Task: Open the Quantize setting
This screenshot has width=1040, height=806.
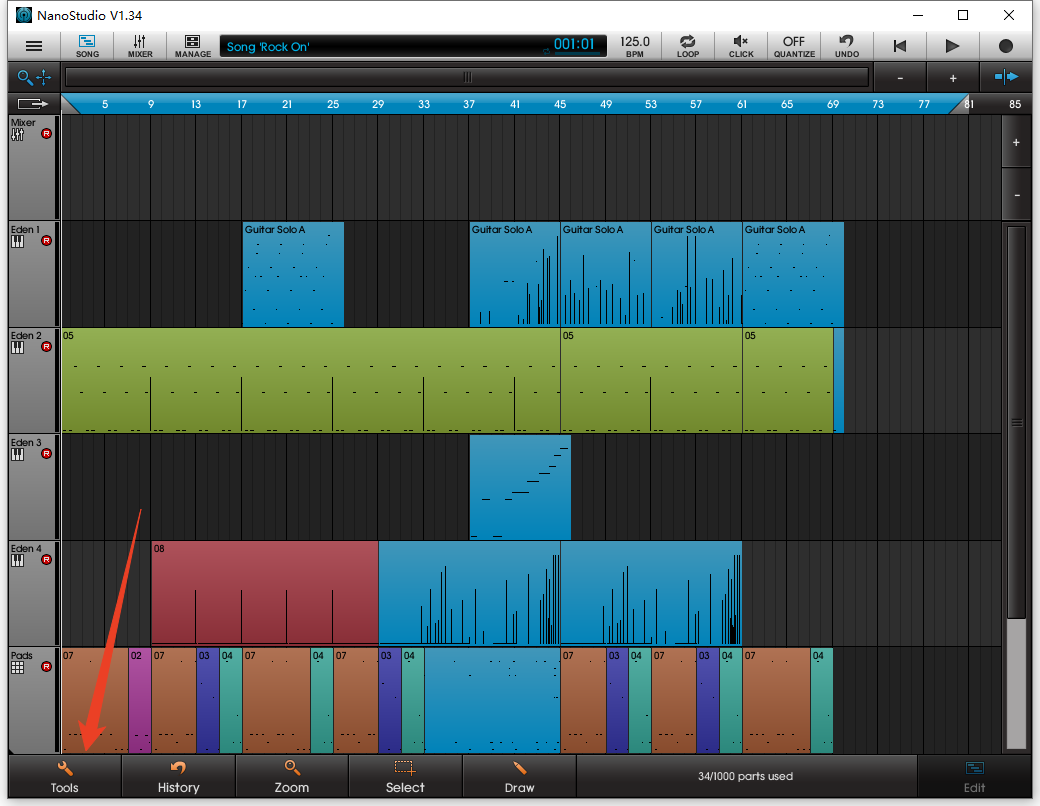Action: click(794, 46)
